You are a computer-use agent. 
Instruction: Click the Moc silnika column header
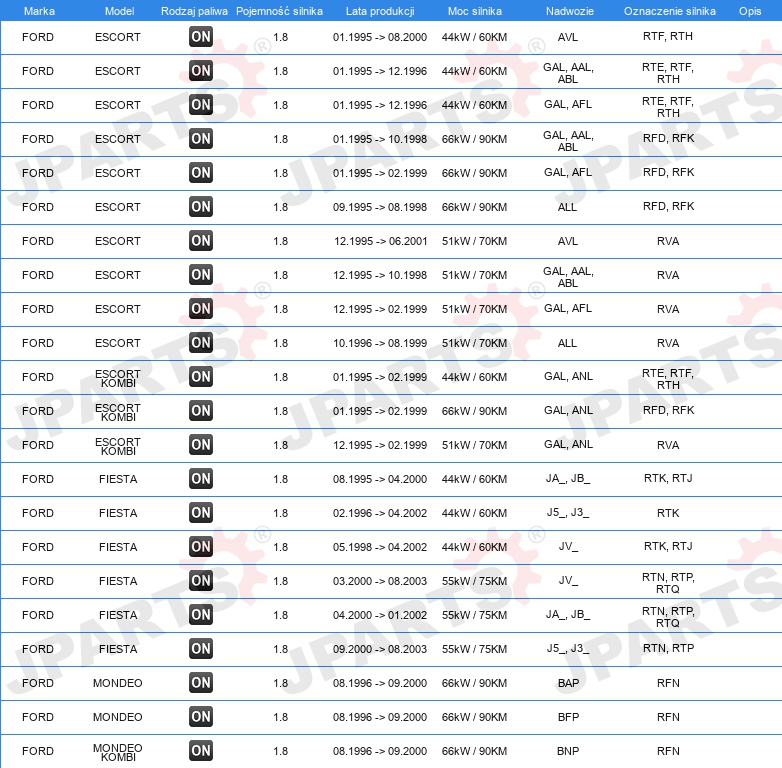point(475,11)
